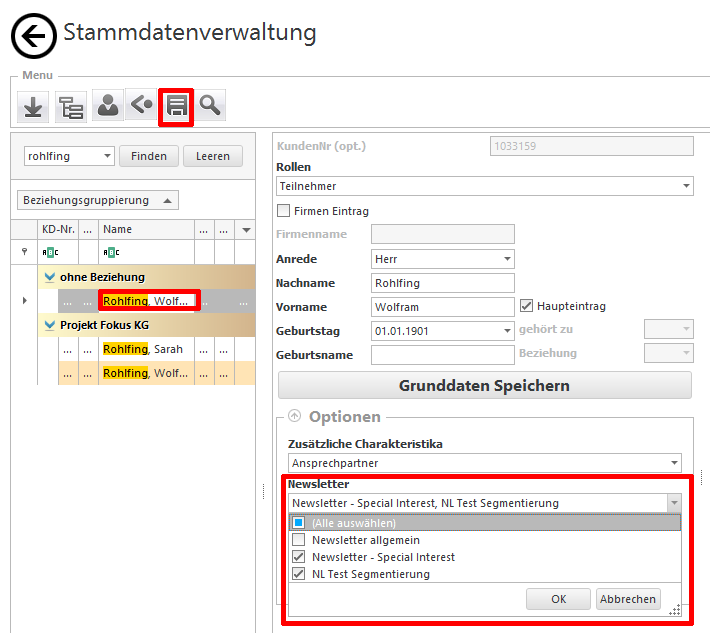Viewport: 710px width, 633px height.
Task: Click the back arrow icon
Action: click(x=34, y=37)
